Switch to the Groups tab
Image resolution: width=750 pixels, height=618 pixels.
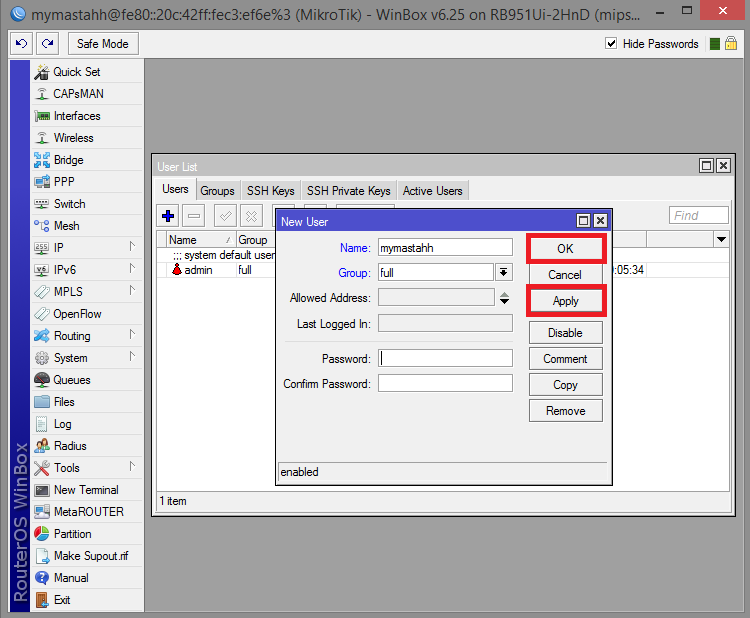217,191
